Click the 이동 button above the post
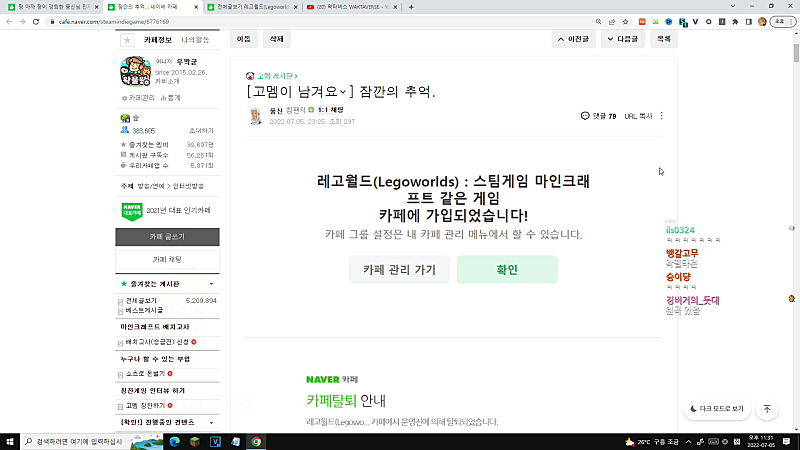The image size is (800, 450). [244, 39]
